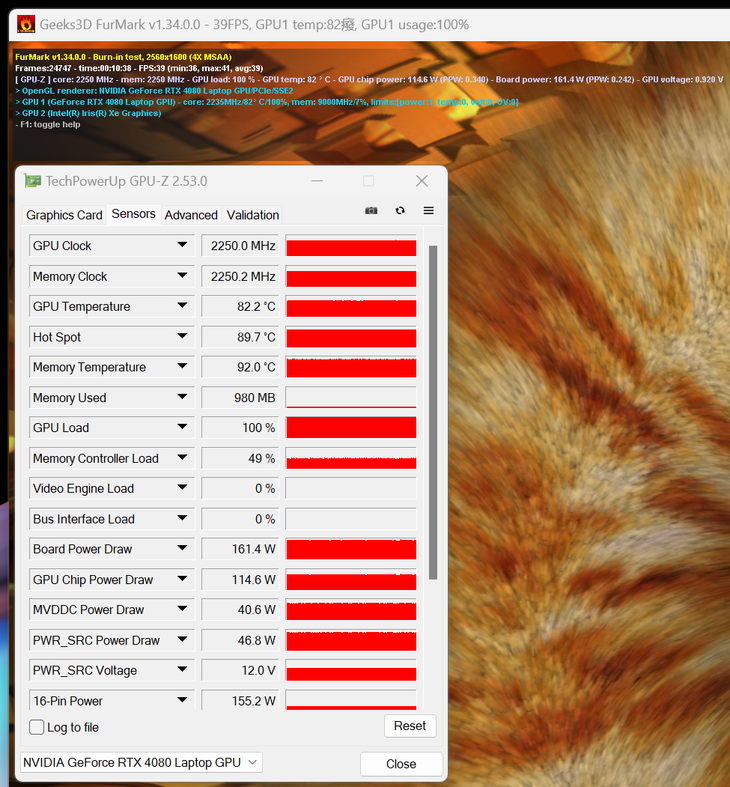Expand the GPU Temperature dropdown arrow
This screenshot has height=787, width=730.
(182, 306)
